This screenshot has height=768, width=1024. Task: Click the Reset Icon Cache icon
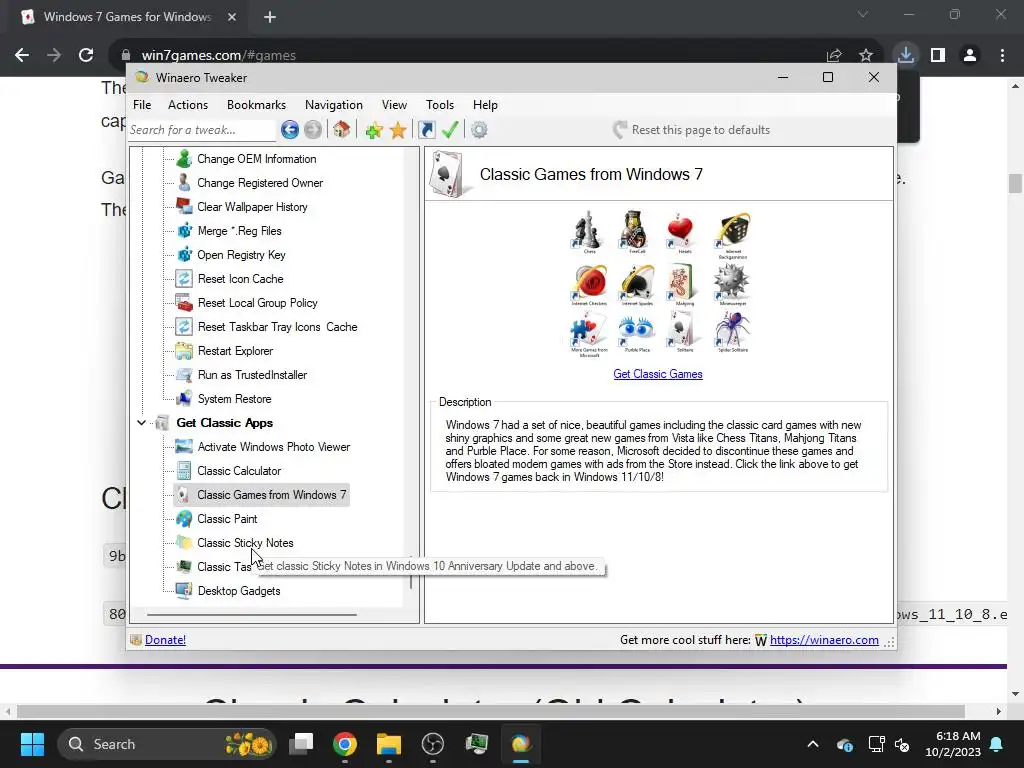click(x=184, y=279)
